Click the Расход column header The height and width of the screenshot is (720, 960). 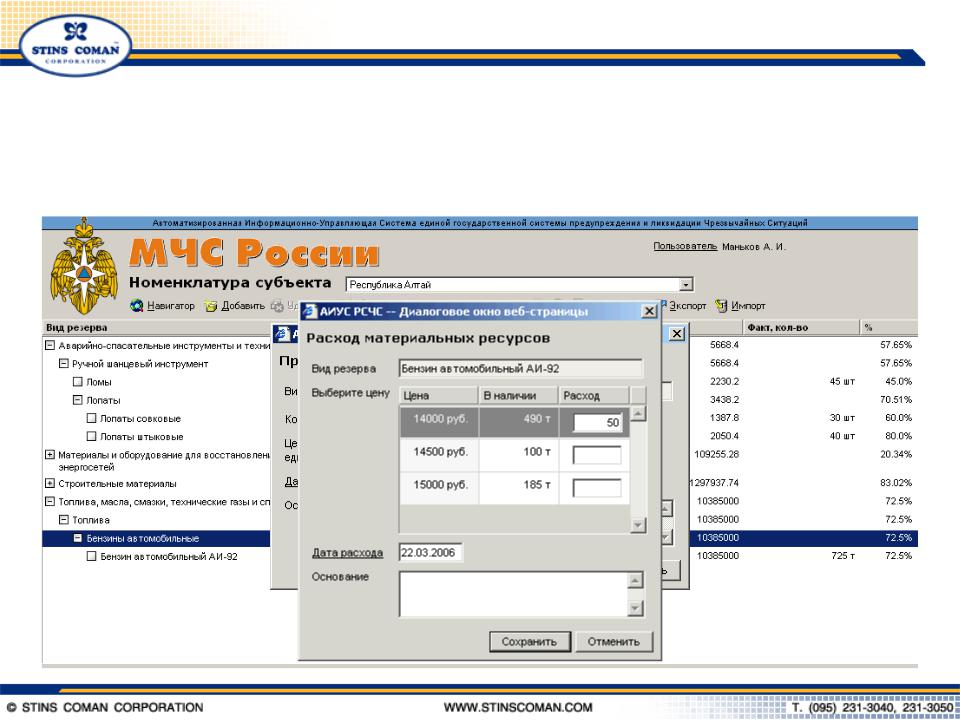pos(594,396)
